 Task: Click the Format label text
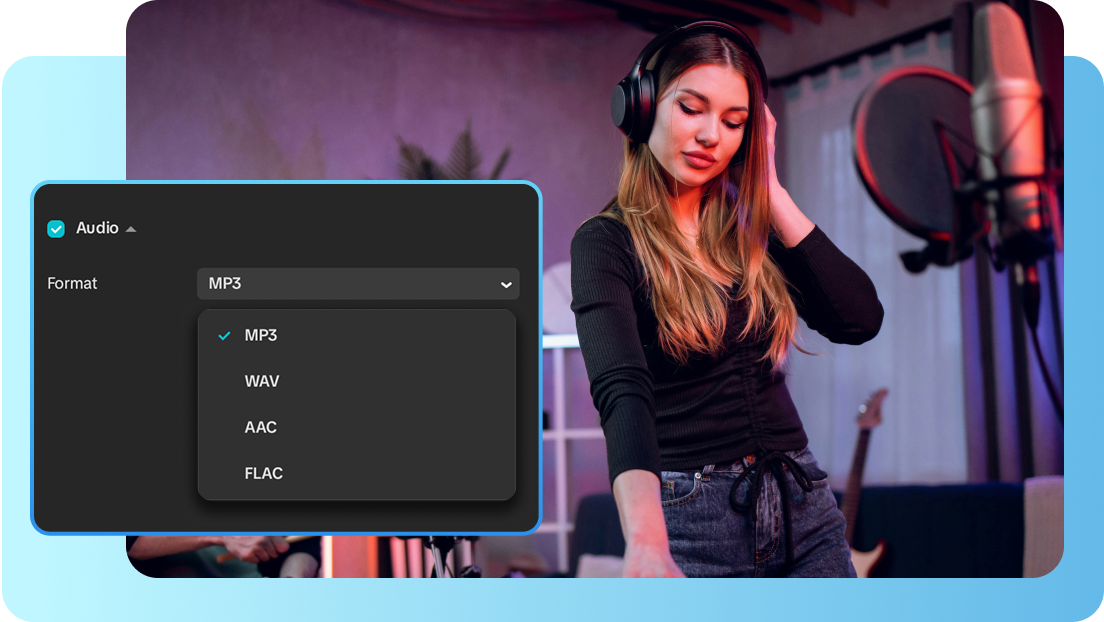click(72, 284)
